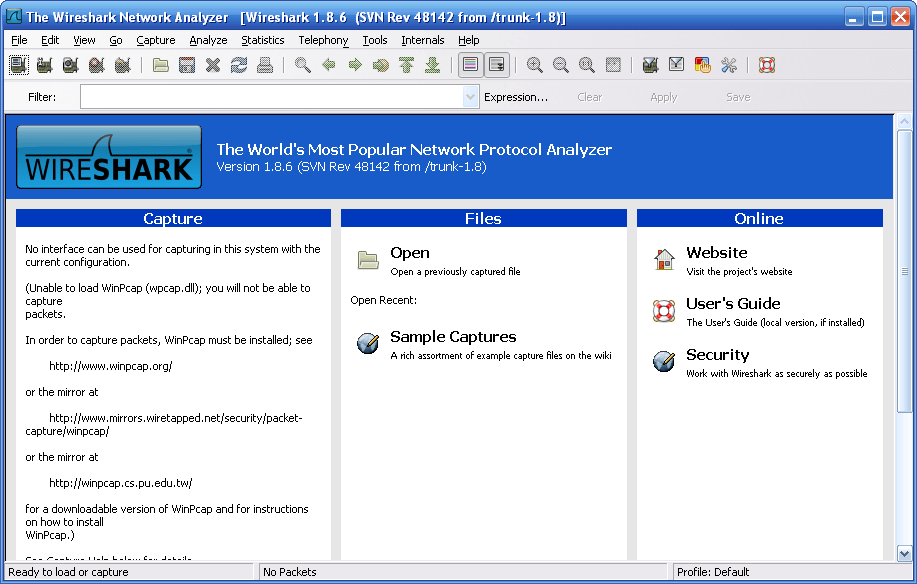
Task: Click the list capture interfaces toolbar icon
Action: tap(19, 65)
